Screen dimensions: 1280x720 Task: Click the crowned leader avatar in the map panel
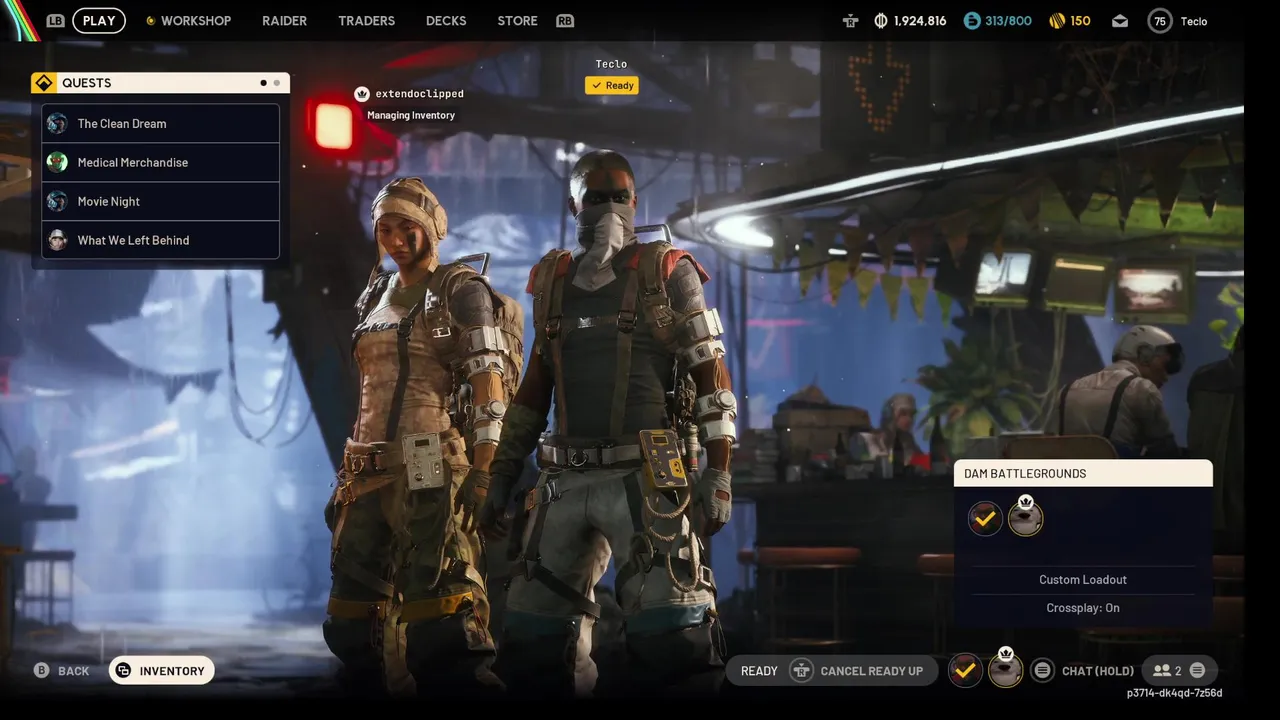click(1025, 518)
